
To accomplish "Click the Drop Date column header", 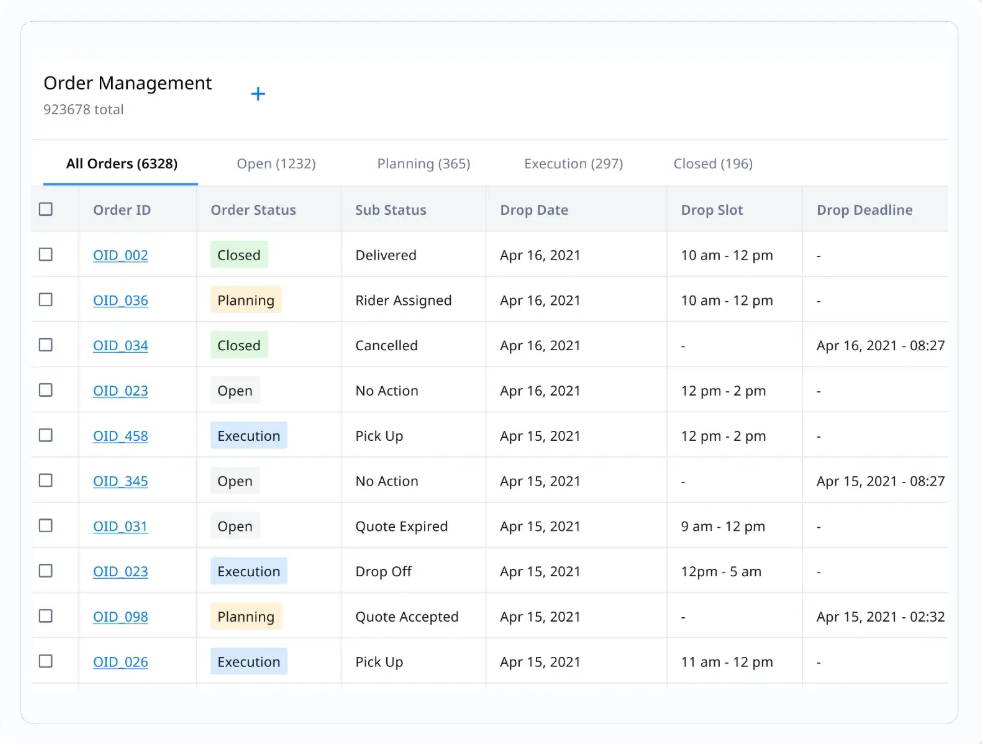I will tap(536, 209).
